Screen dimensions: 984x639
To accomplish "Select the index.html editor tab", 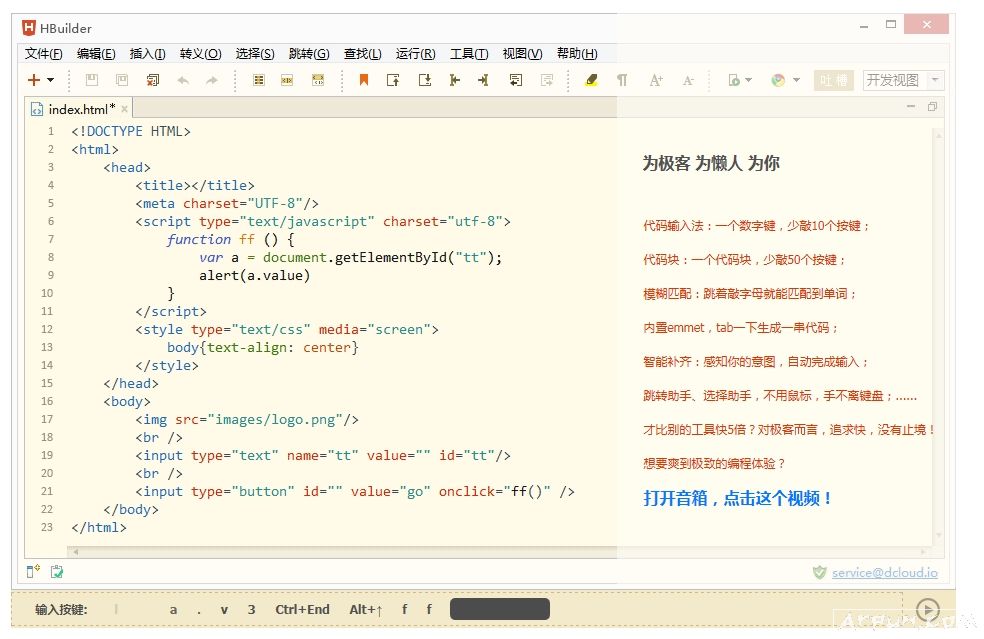I will pos(80,109).
